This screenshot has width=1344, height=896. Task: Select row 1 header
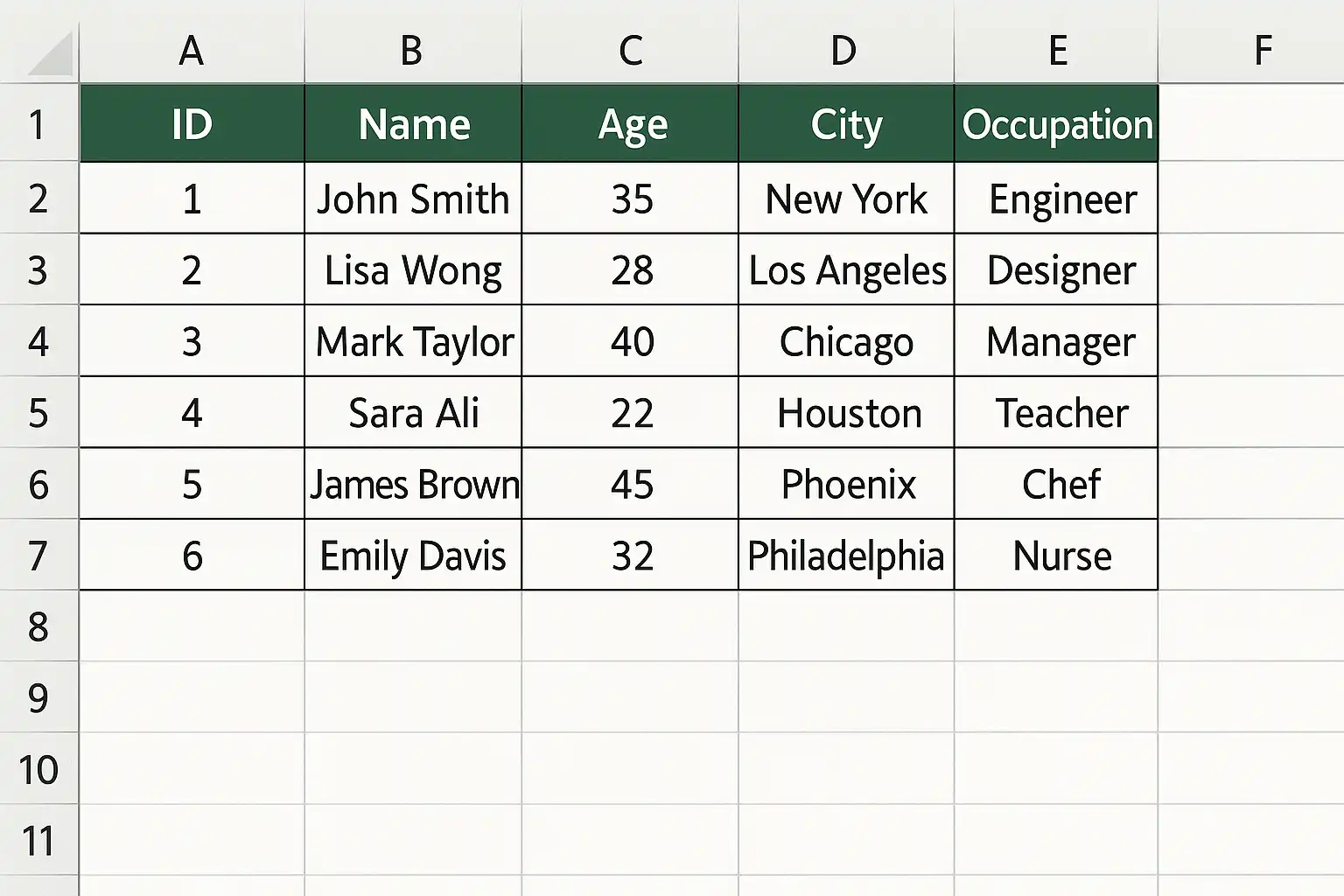click(39, 123)
